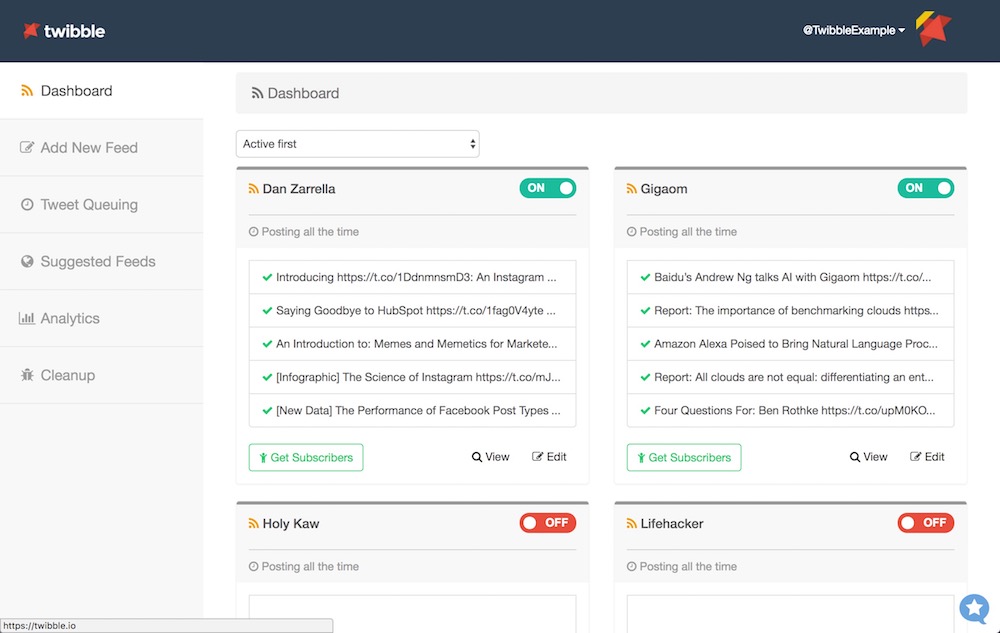This screenshot has height=633, width=1000.
Task: Click Get Subscribers for Gigaom
Action: click(684, 457)
